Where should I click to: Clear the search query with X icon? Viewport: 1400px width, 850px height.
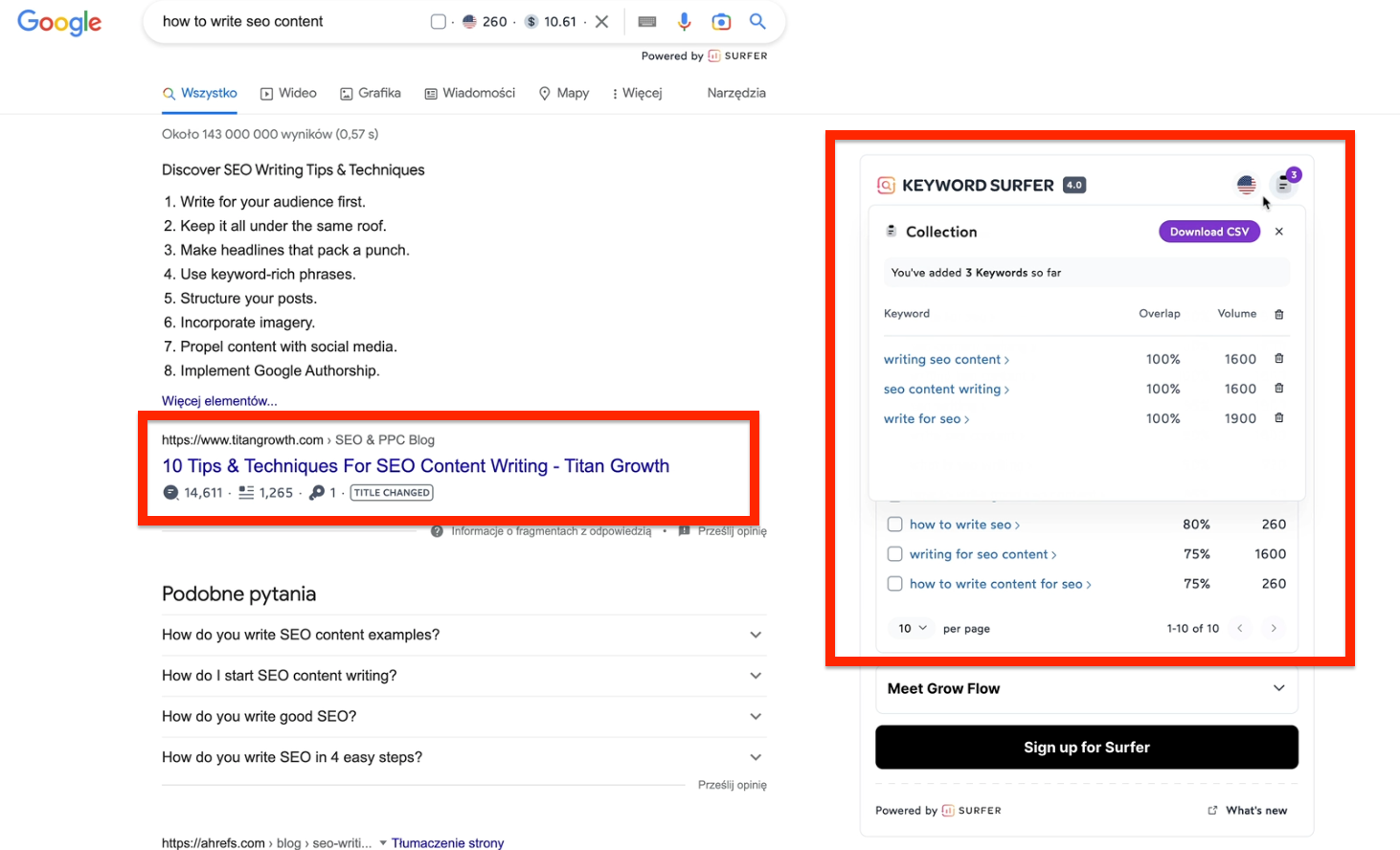[601, 21]
